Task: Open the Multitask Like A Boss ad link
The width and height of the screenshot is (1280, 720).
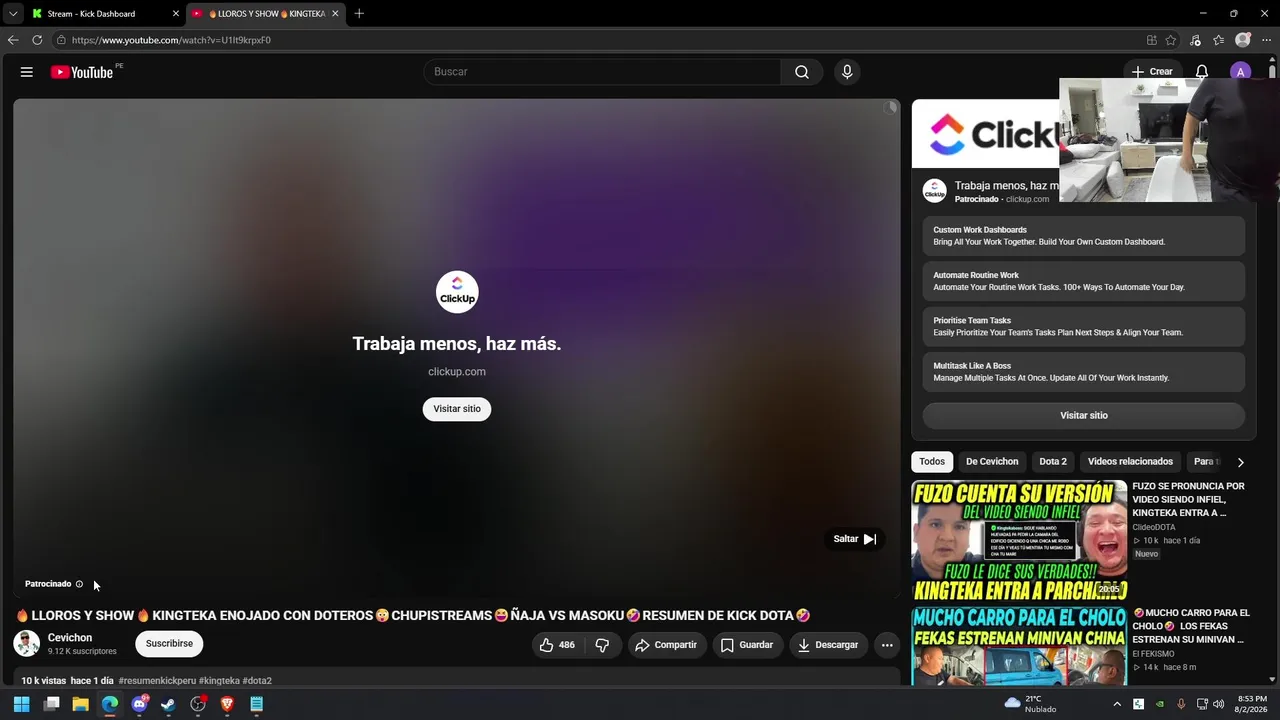Action: point(1084,372)
